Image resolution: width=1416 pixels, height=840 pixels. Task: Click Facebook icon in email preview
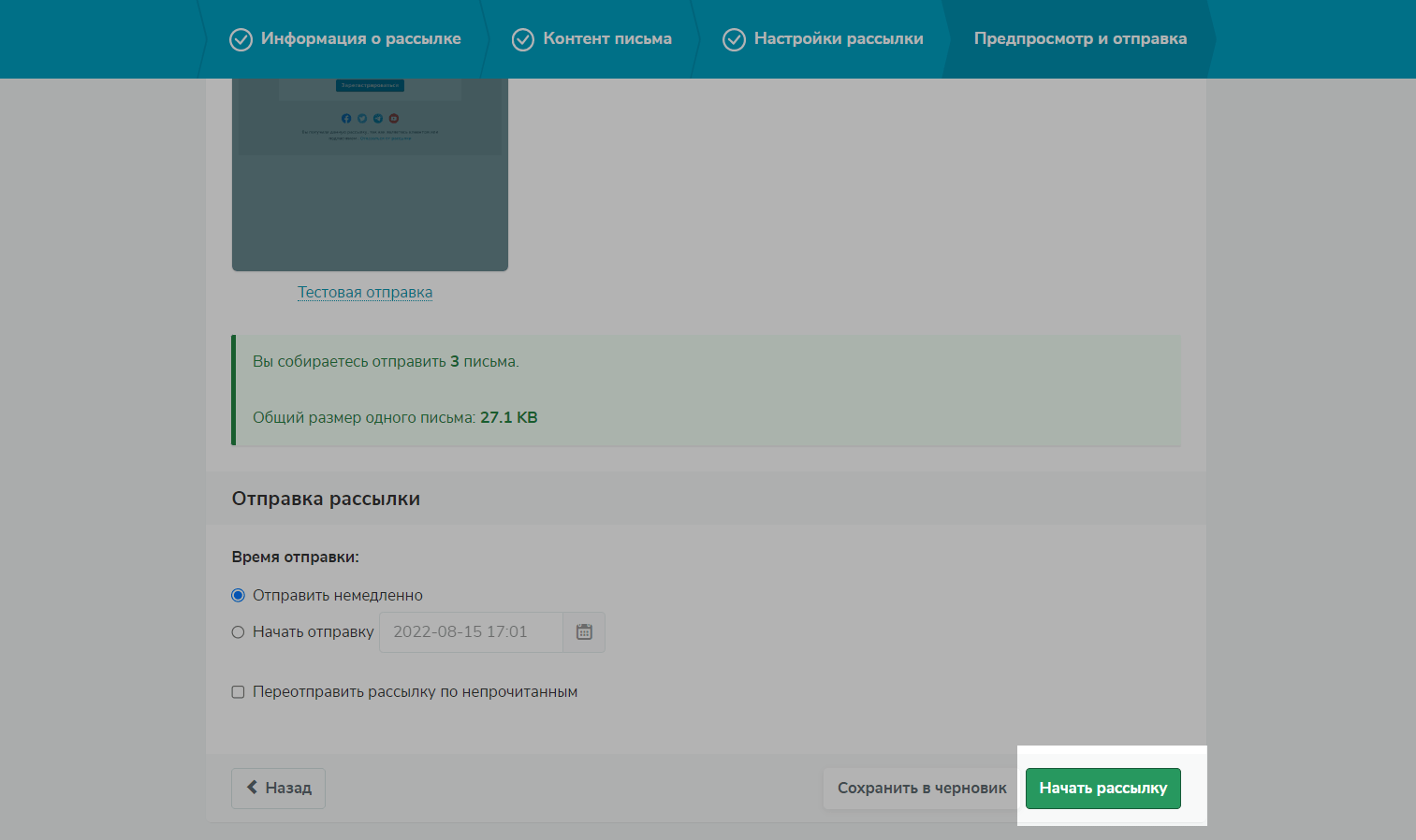click(x=346, y=119)
